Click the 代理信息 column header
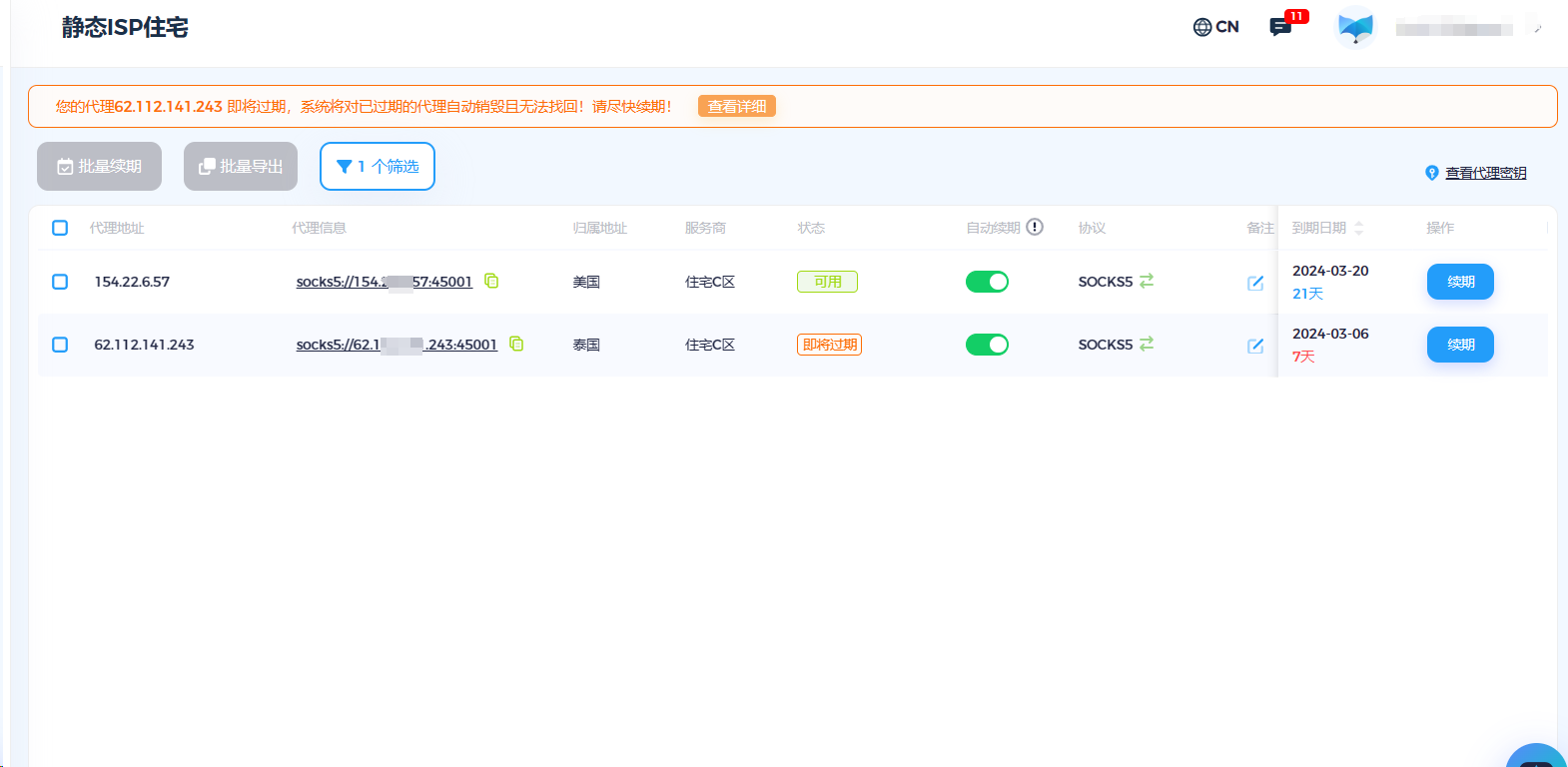 (x=319, y=228)
